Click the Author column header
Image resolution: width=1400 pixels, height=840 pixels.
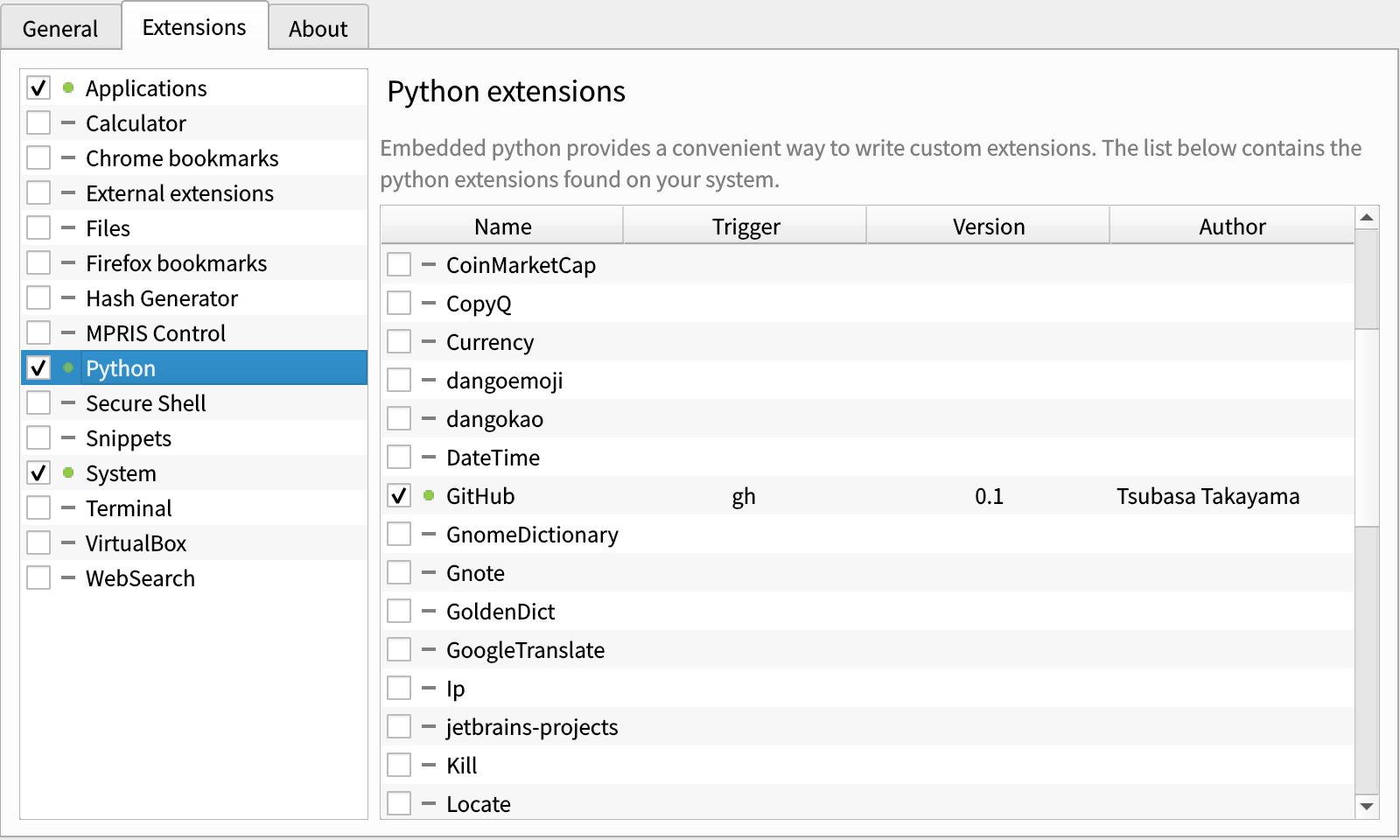tap(1231, 227)
